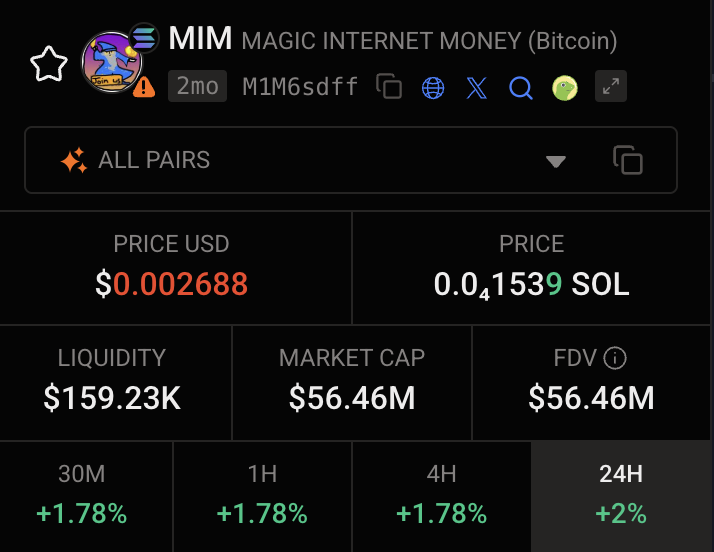Click the orange warning triangle icon
The image size is (714, 552).
coord(144,87)
